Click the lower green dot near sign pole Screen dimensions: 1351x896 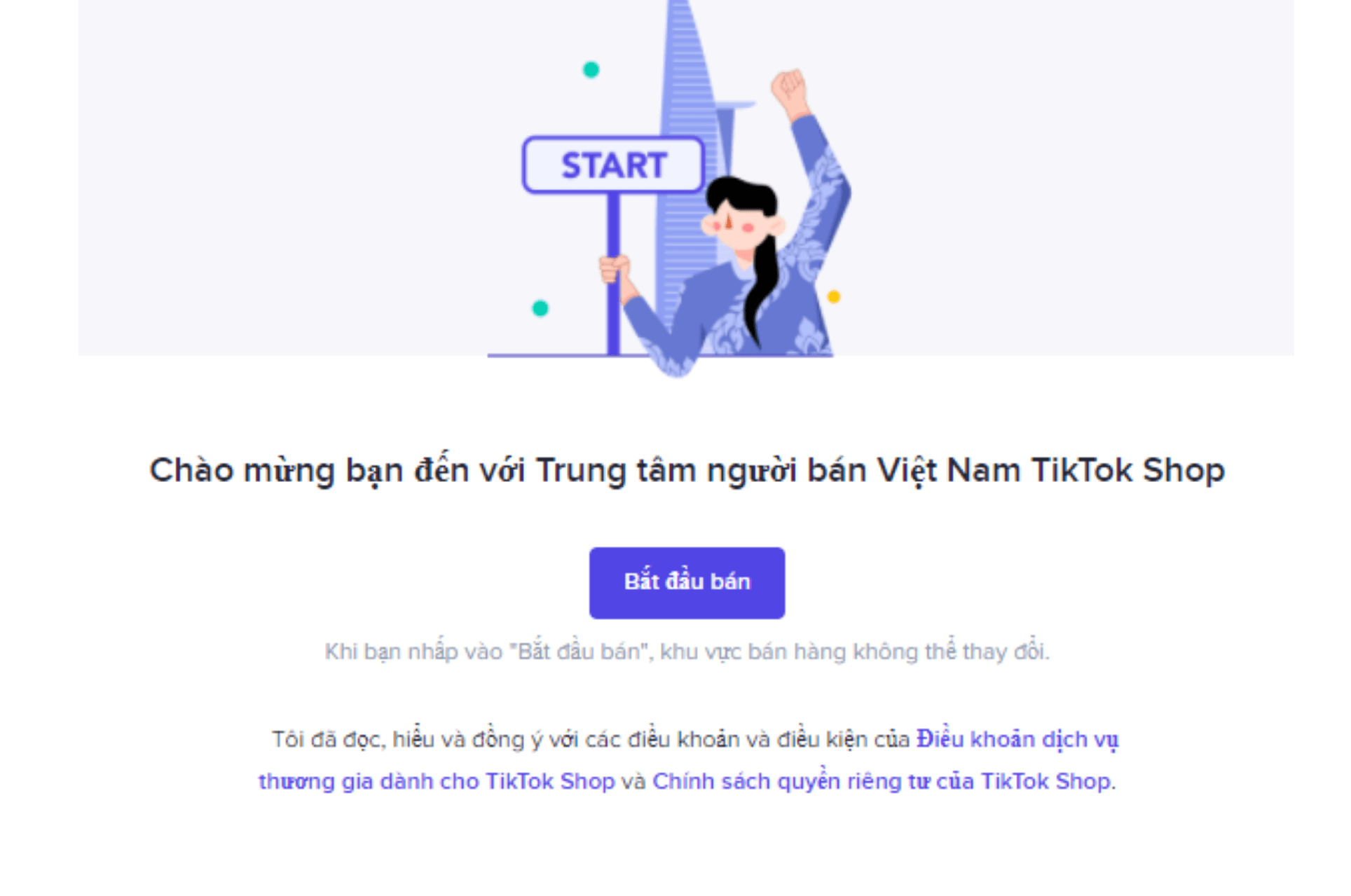540,308
